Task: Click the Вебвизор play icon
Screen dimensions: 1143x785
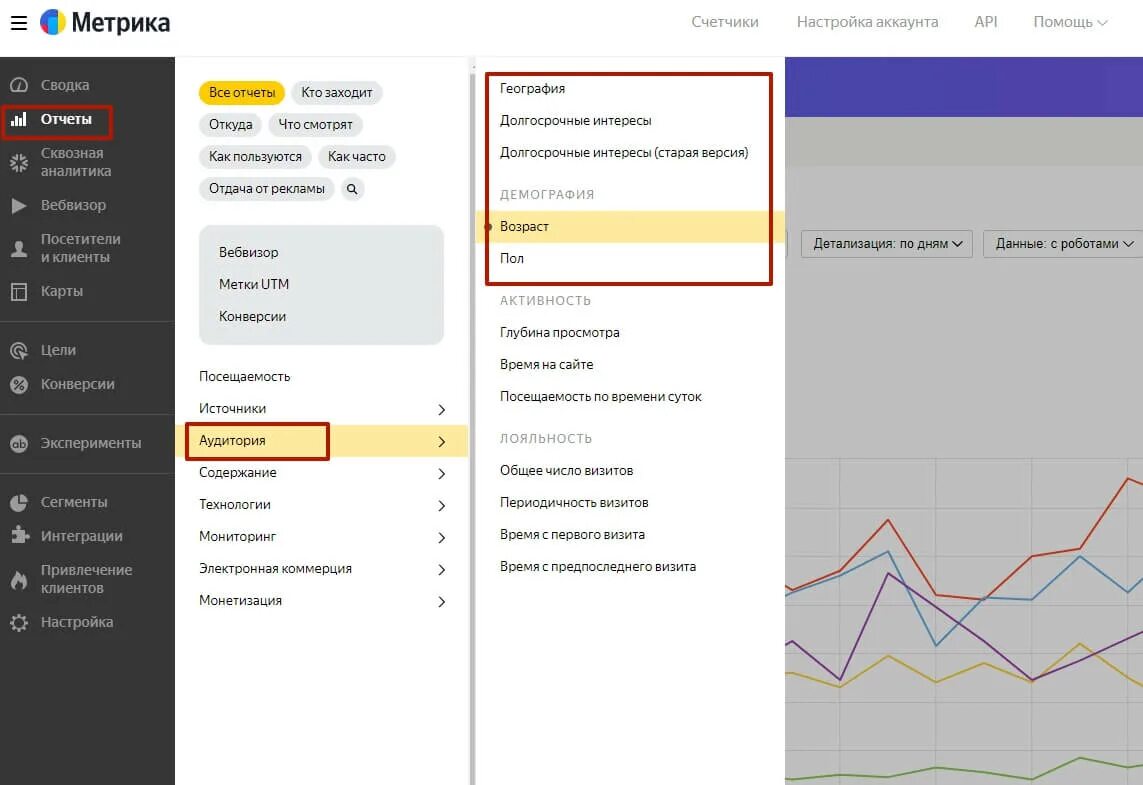Action: click(19, 206)
